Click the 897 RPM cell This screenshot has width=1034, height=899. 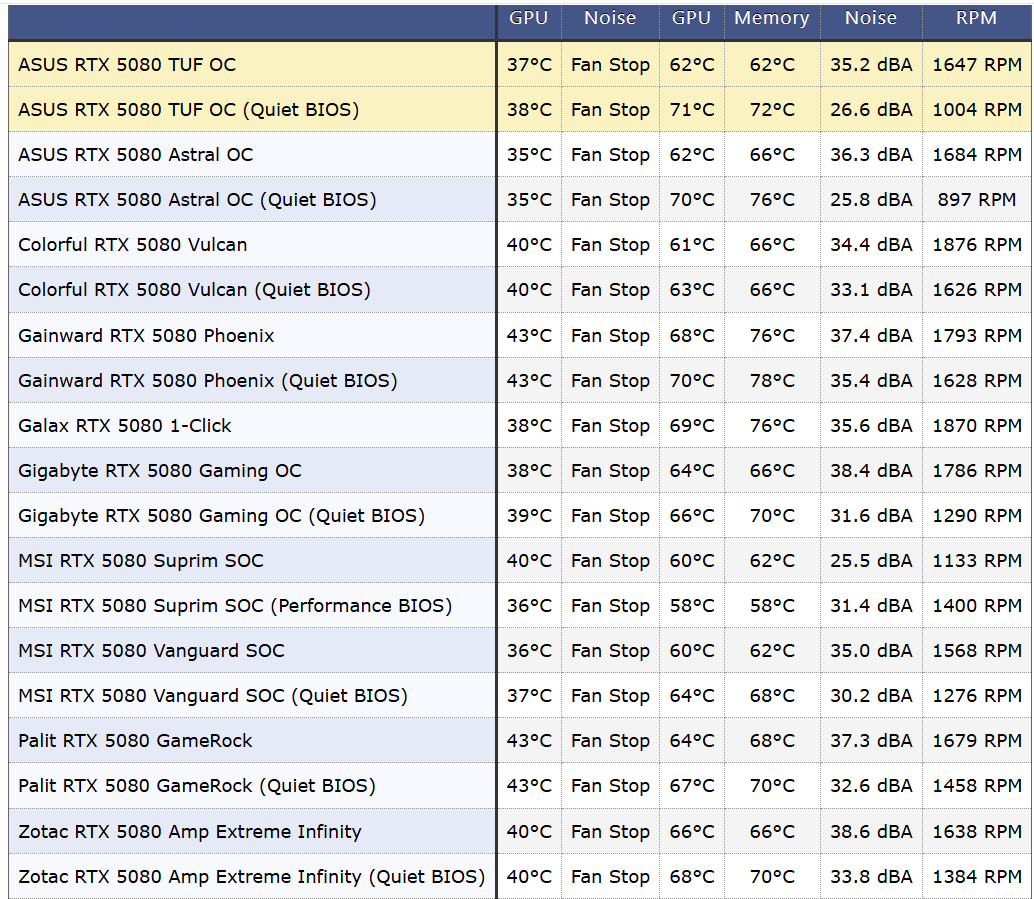coord(977,200)
